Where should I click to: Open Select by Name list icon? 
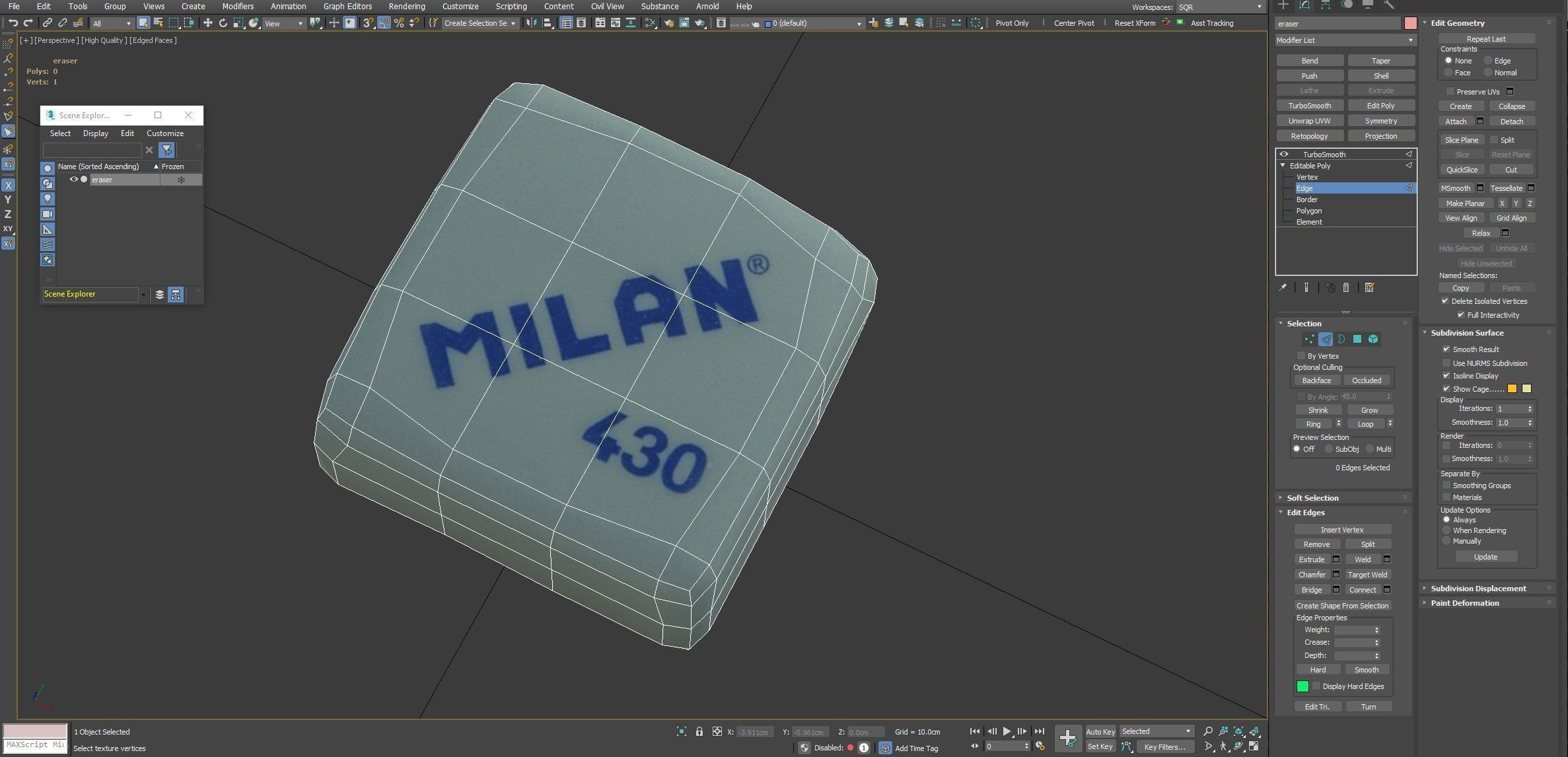[158, 22]
